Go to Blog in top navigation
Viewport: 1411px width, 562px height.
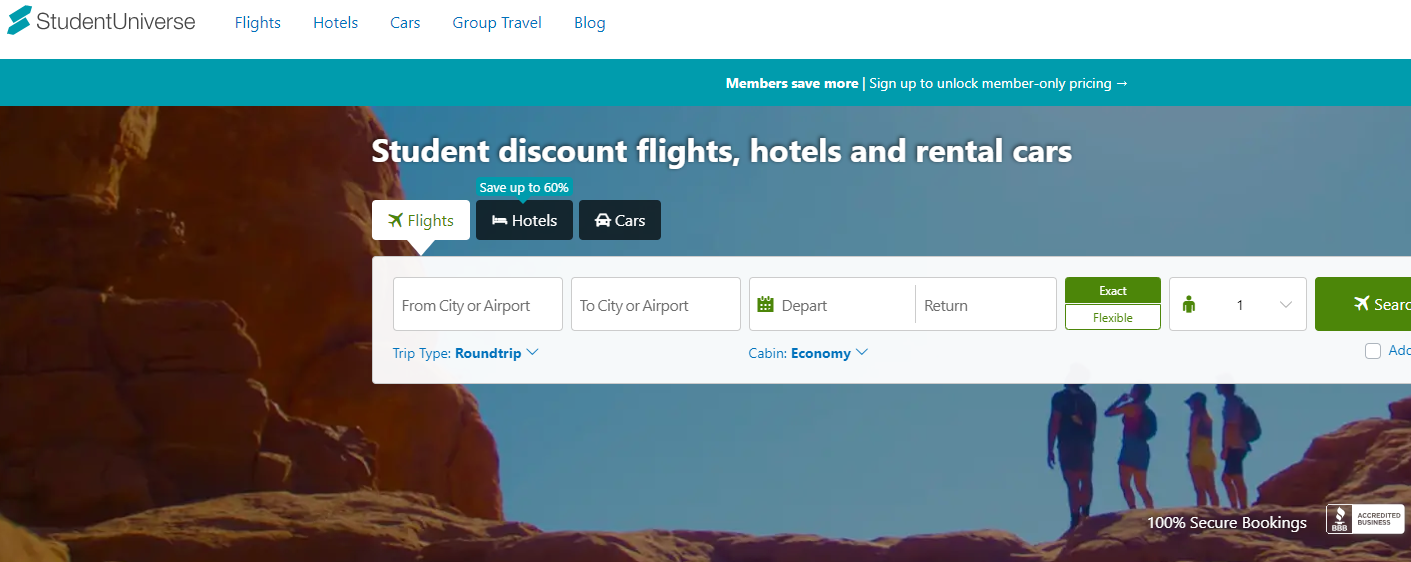pyautogui.click(x=590, y=23)
